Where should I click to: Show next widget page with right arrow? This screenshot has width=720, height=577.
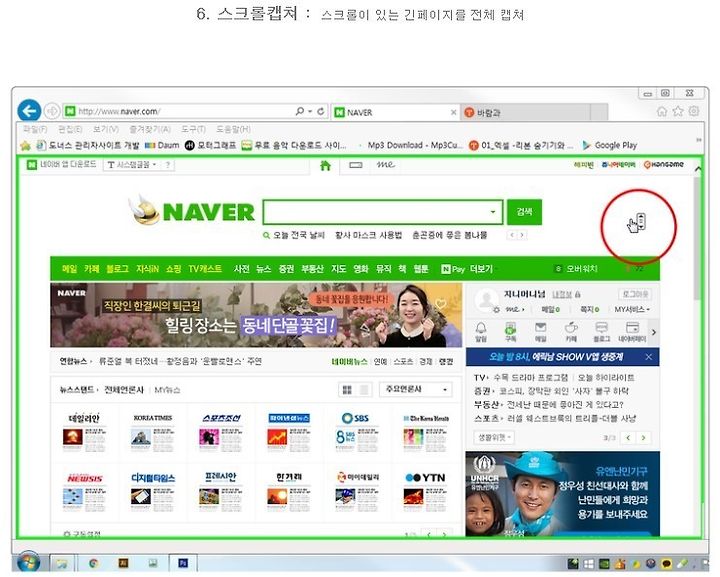pyautogui.click(x=644, y=438)
